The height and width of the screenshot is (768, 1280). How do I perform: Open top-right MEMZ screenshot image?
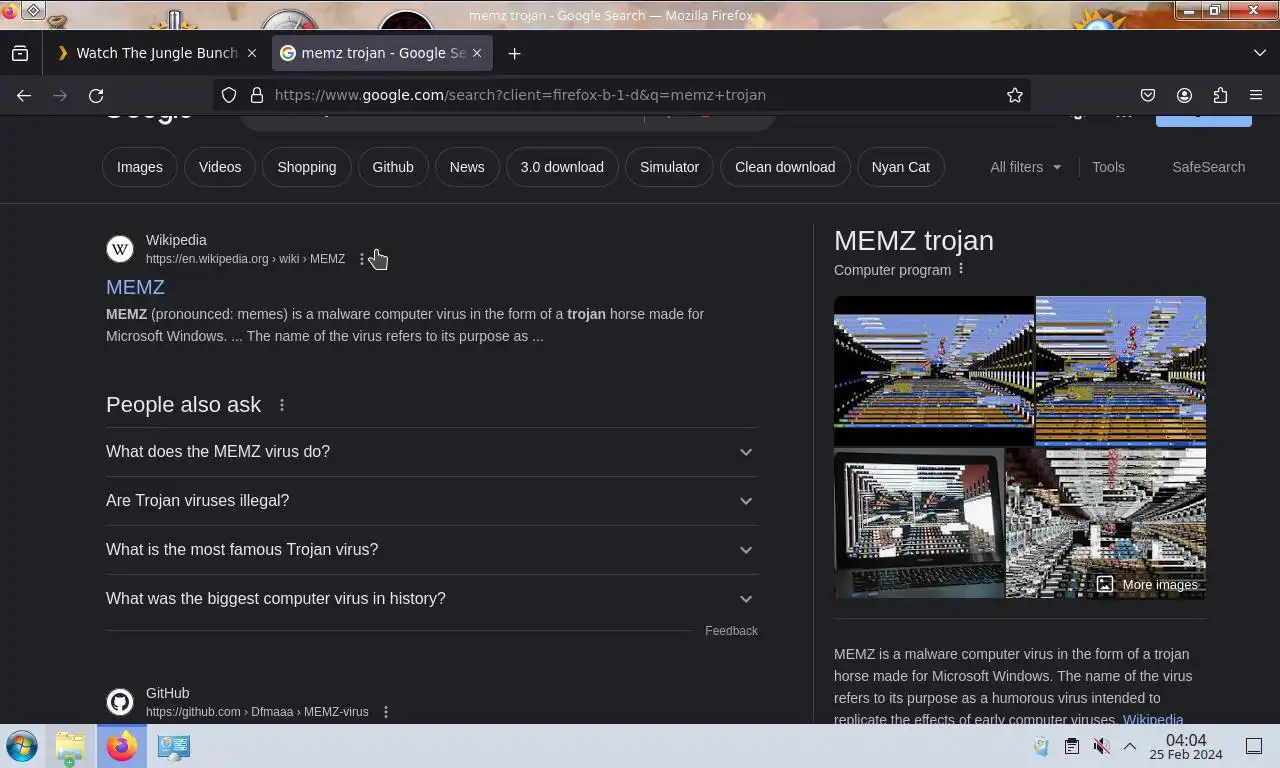pyautogui.click(x=1121, y=371)
